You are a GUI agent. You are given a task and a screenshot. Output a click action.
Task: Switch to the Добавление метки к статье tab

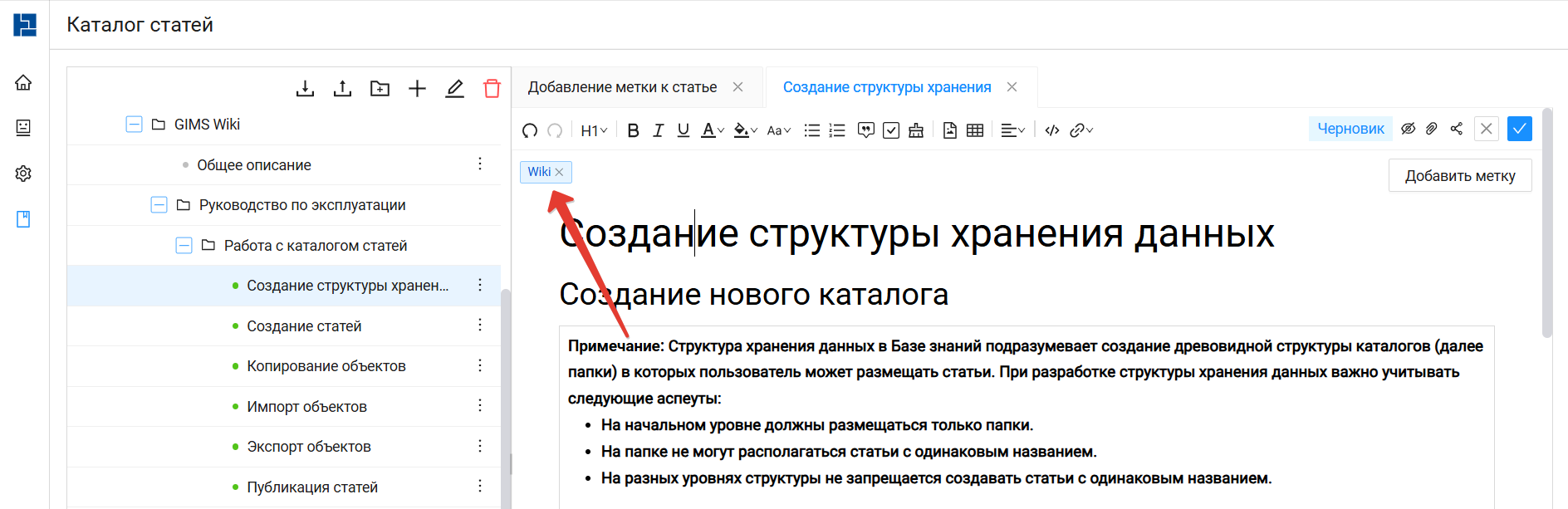coord(622,87)
